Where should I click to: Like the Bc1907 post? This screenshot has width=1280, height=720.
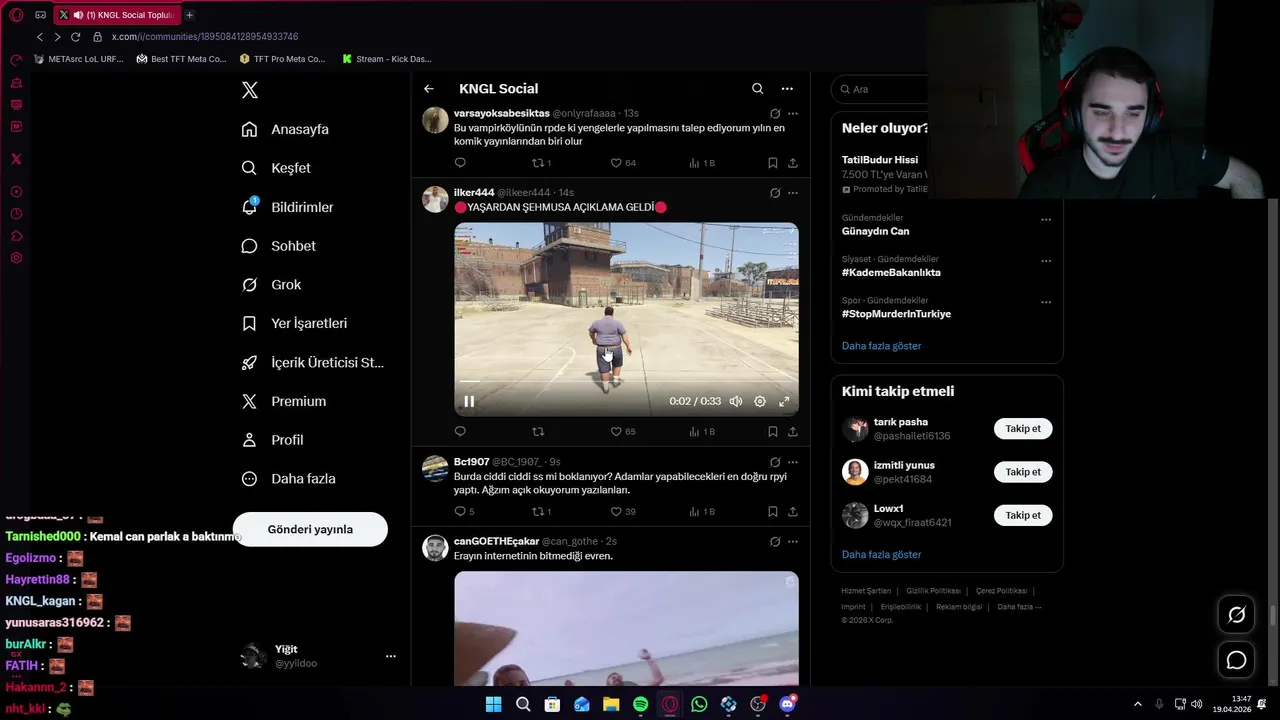pos(623,511)
